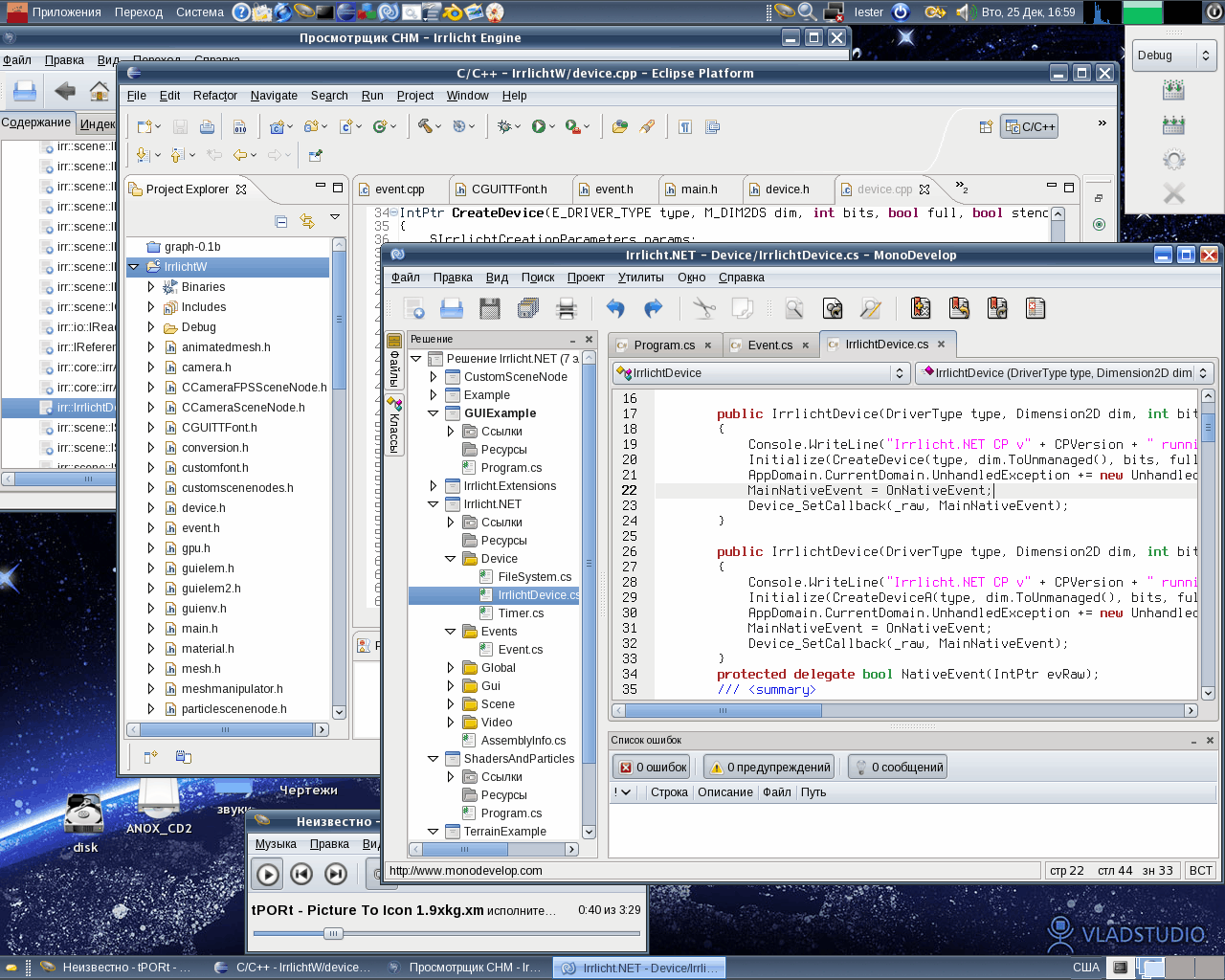Click New File icon in MonoDevelop toolbar
Viewport: 1225px width, 980px height.
click(414, 308)
